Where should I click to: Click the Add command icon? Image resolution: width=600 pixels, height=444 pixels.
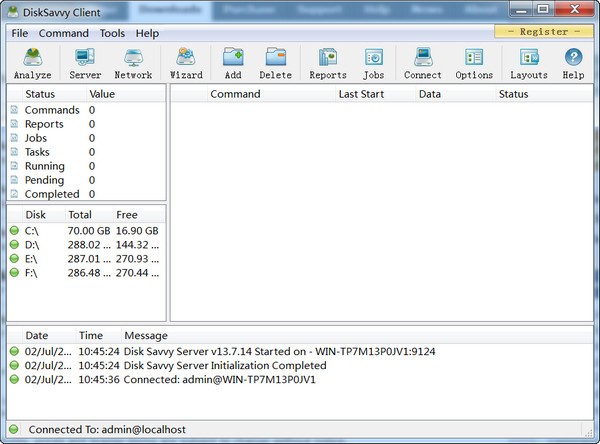click(x=233, y=63)
